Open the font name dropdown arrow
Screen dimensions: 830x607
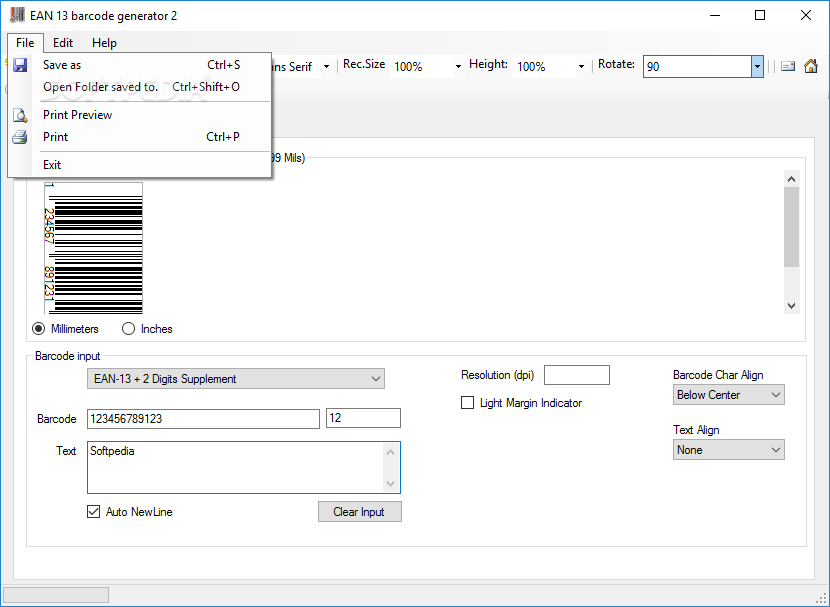coord(326,67)
